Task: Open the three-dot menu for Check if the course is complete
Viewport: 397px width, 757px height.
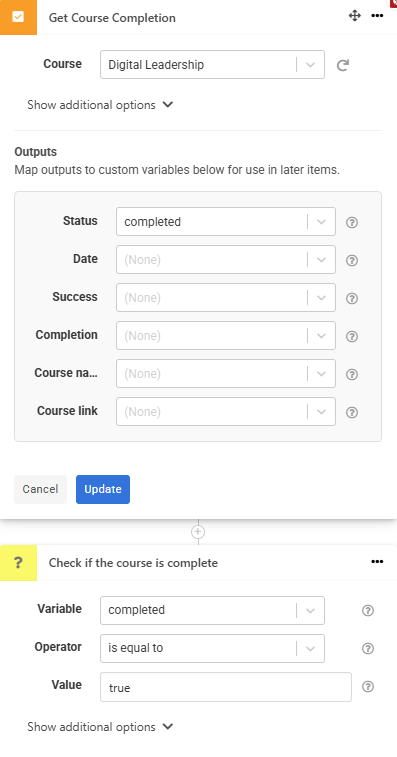Action: pos(377,561)
